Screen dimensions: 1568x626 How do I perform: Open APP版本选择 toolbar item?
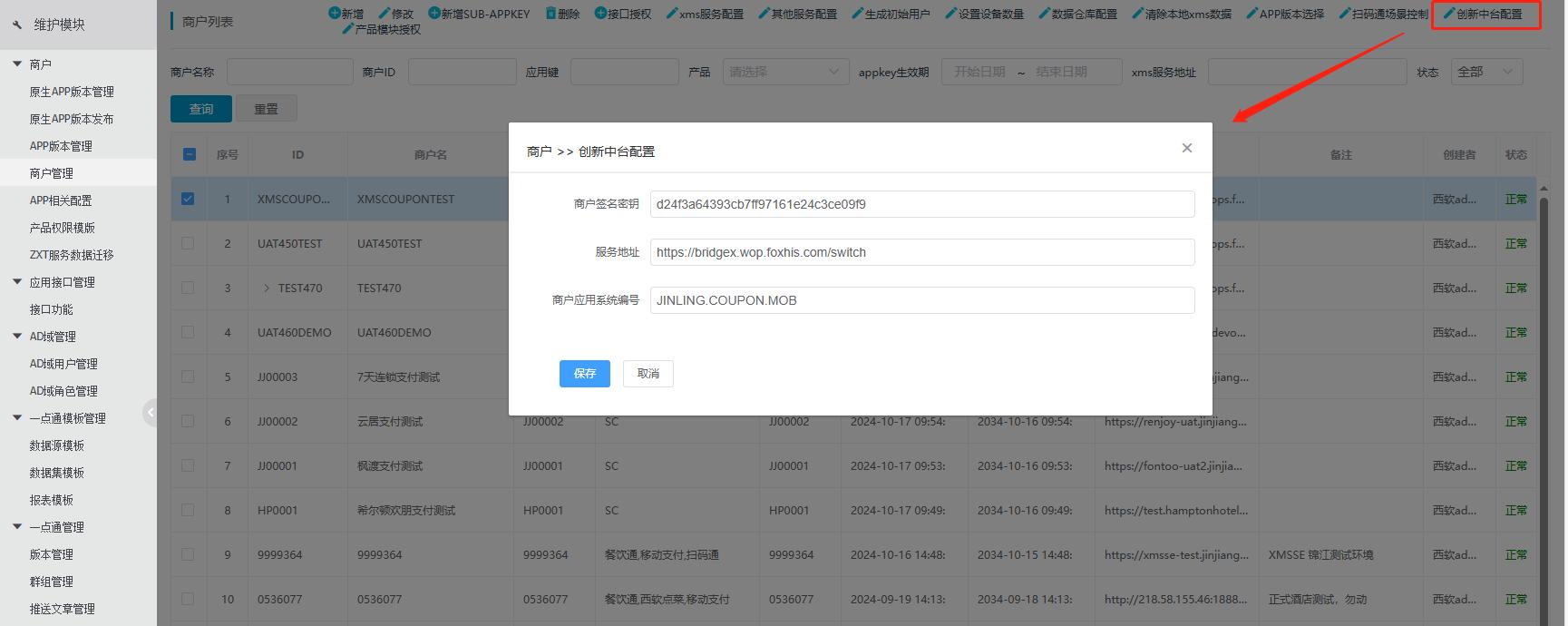[1285, 14]
